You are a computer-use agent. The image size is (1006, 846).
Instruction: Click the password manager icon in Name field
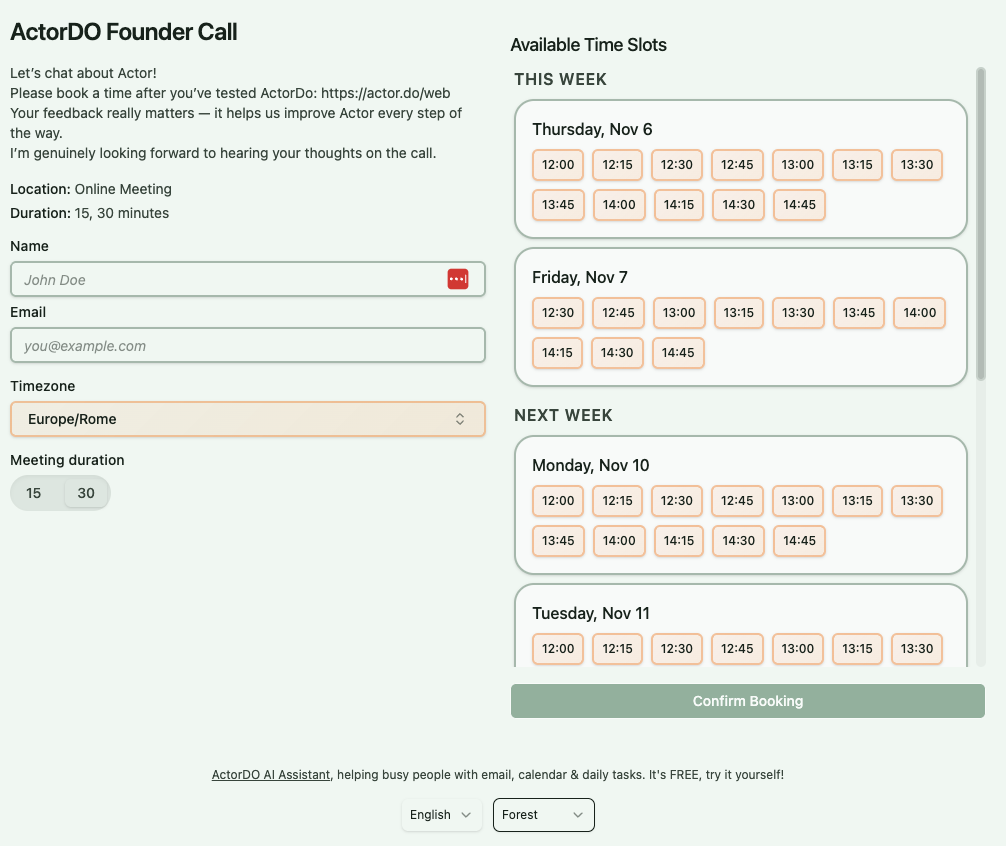457,279
